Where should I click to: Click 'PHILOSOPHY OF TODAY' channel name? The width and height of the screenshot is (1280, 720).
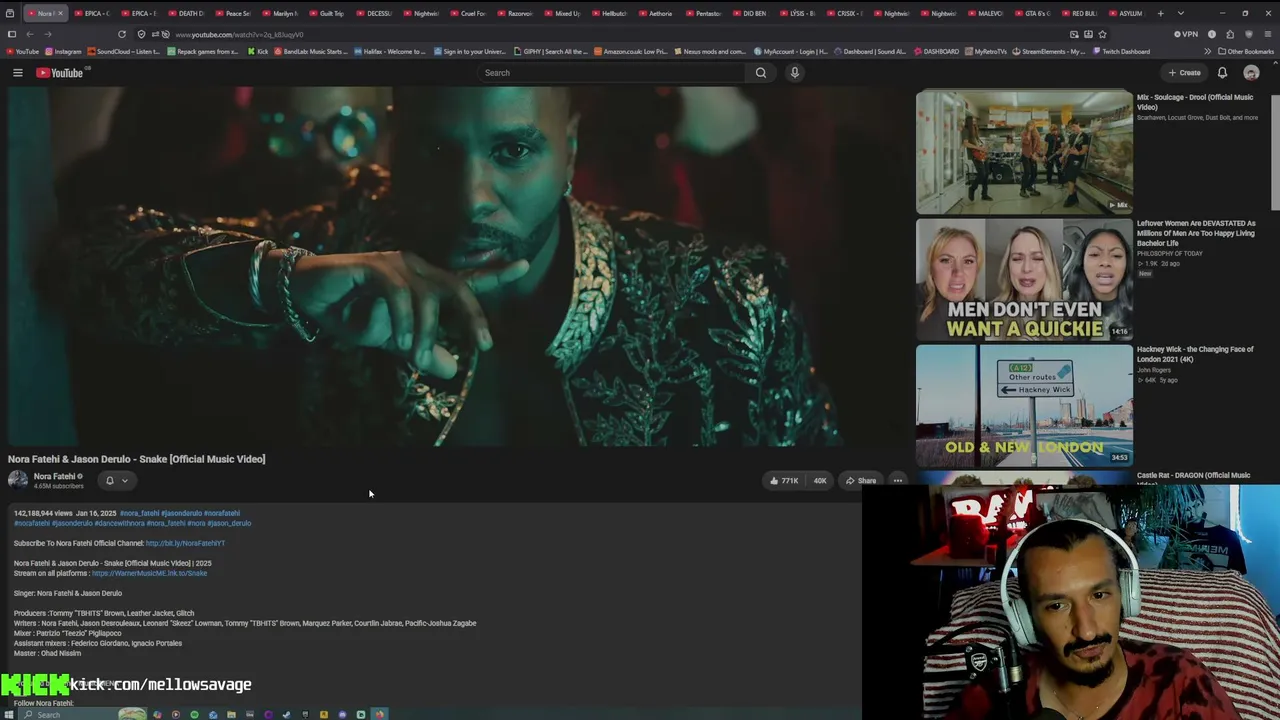click(x=1170, y=254)
